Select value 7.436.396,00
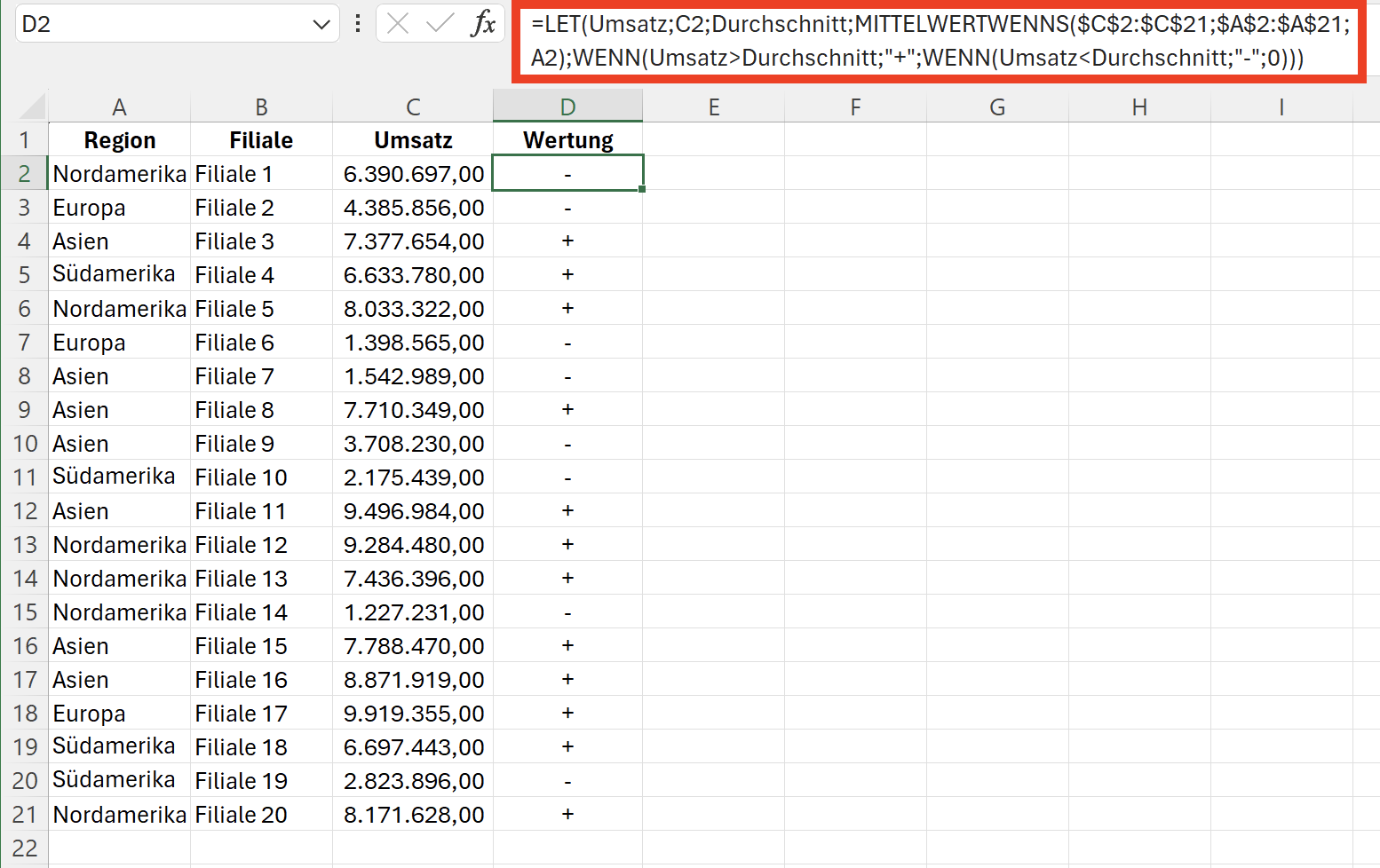Viewport: 1380px width, 868px height. (413, 578)
